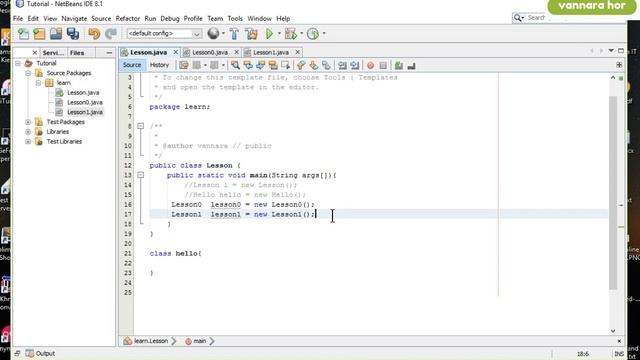
Task: Collapse the Tutorial project node
Action: coord(18,63)
